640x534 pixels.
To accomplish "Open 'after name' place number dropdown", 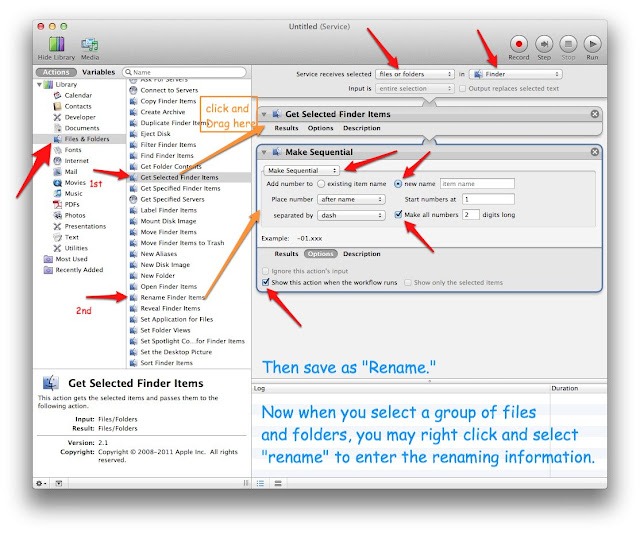I will [x=351, y=199].
